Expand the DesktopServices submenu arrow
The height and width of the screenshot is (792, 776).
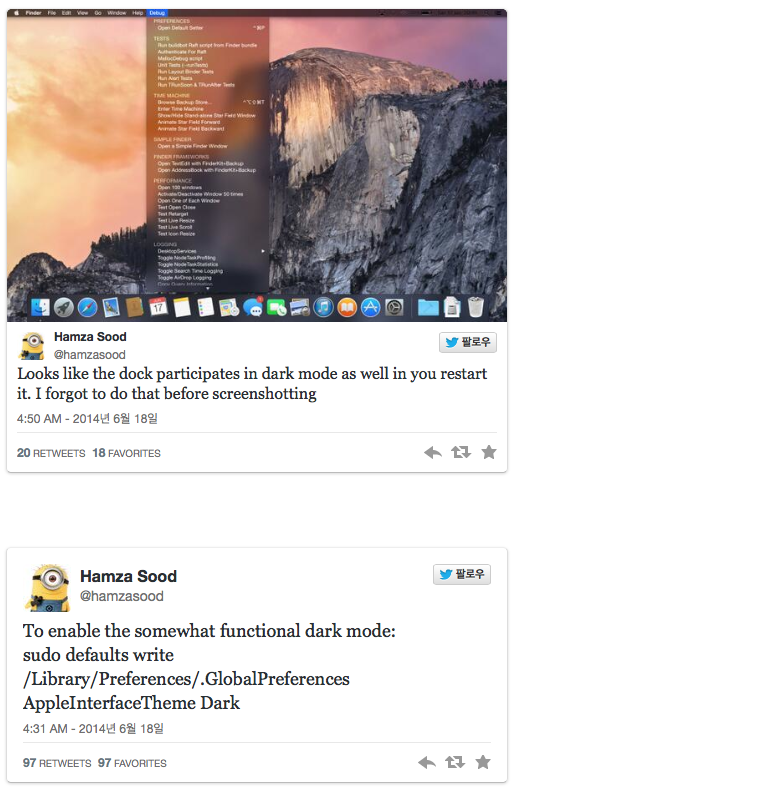point(263,251)
